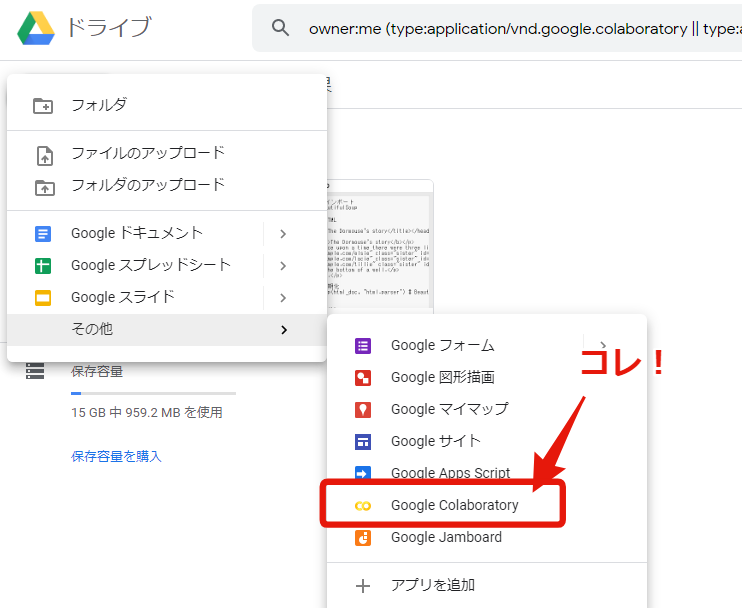Click the plus icon beside アプリを追加
Viewport: 742px width, 608px height.
pyautogui.click(x=363, y=586)
